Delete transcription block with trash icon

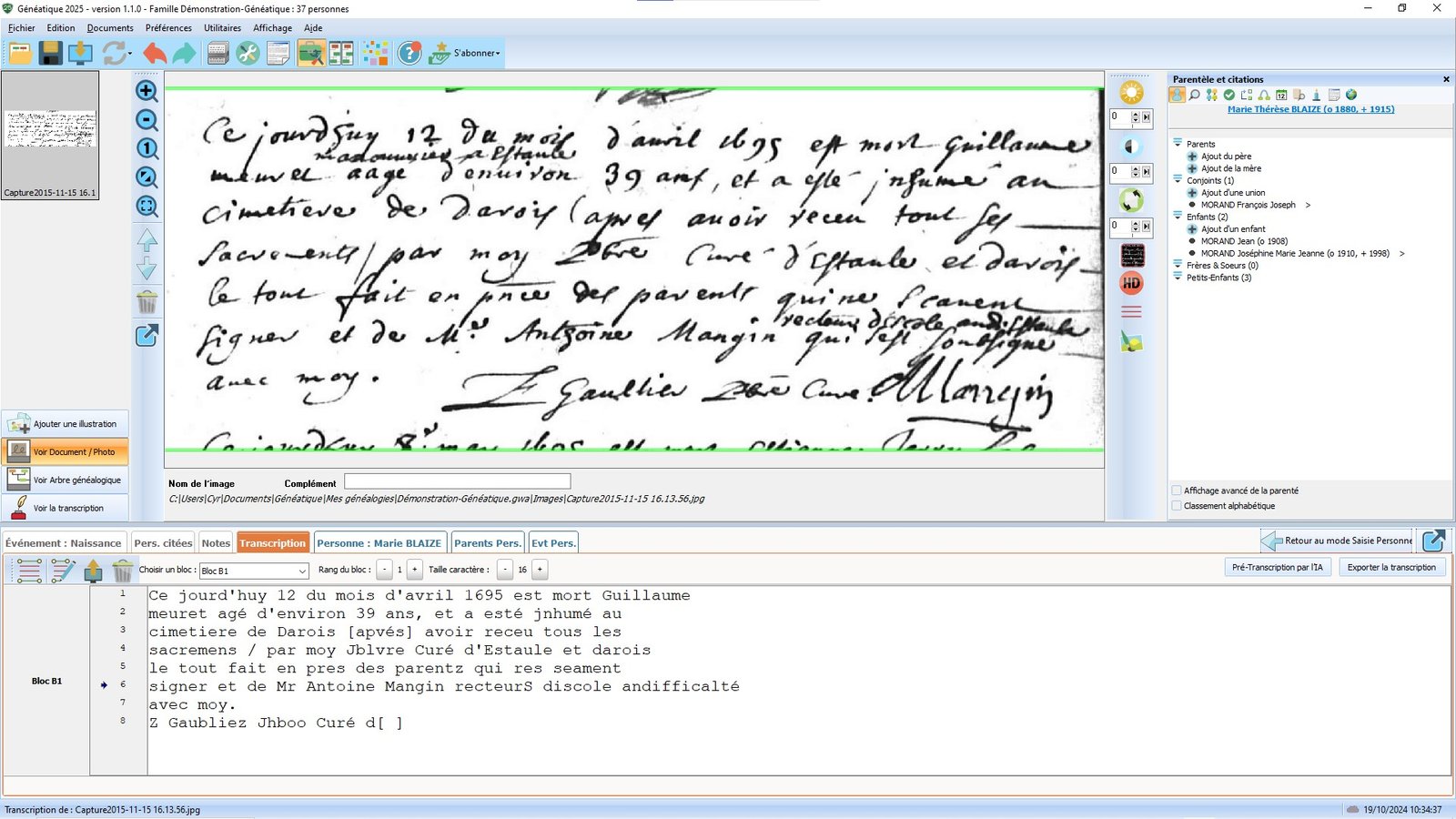(123, 571)
